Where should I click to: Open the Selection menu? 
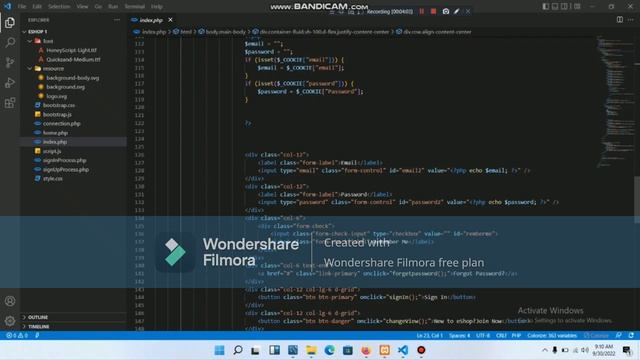click(x=59, y=7)
